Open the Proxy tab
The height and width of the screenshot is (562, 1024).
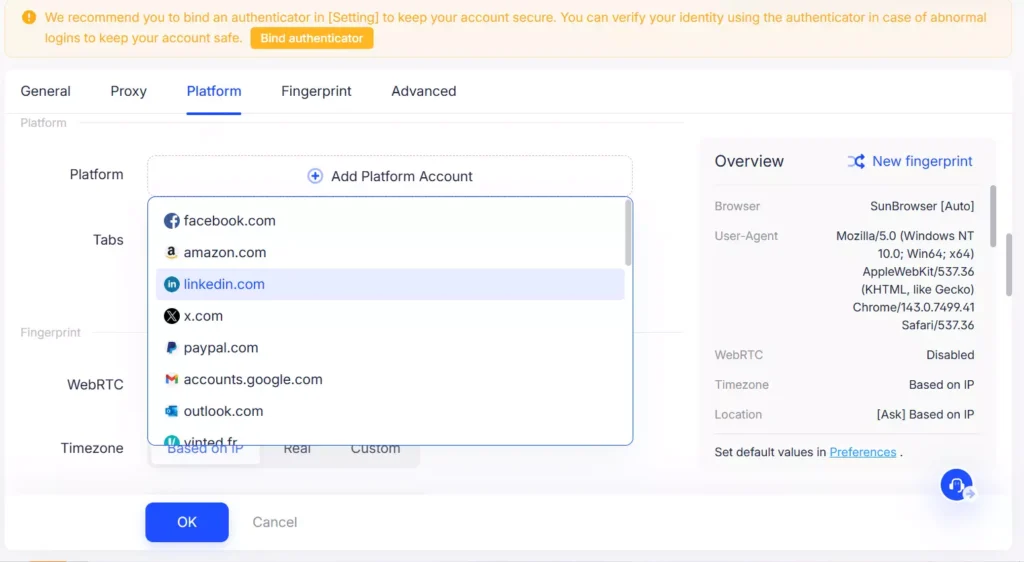click(128, 91)
